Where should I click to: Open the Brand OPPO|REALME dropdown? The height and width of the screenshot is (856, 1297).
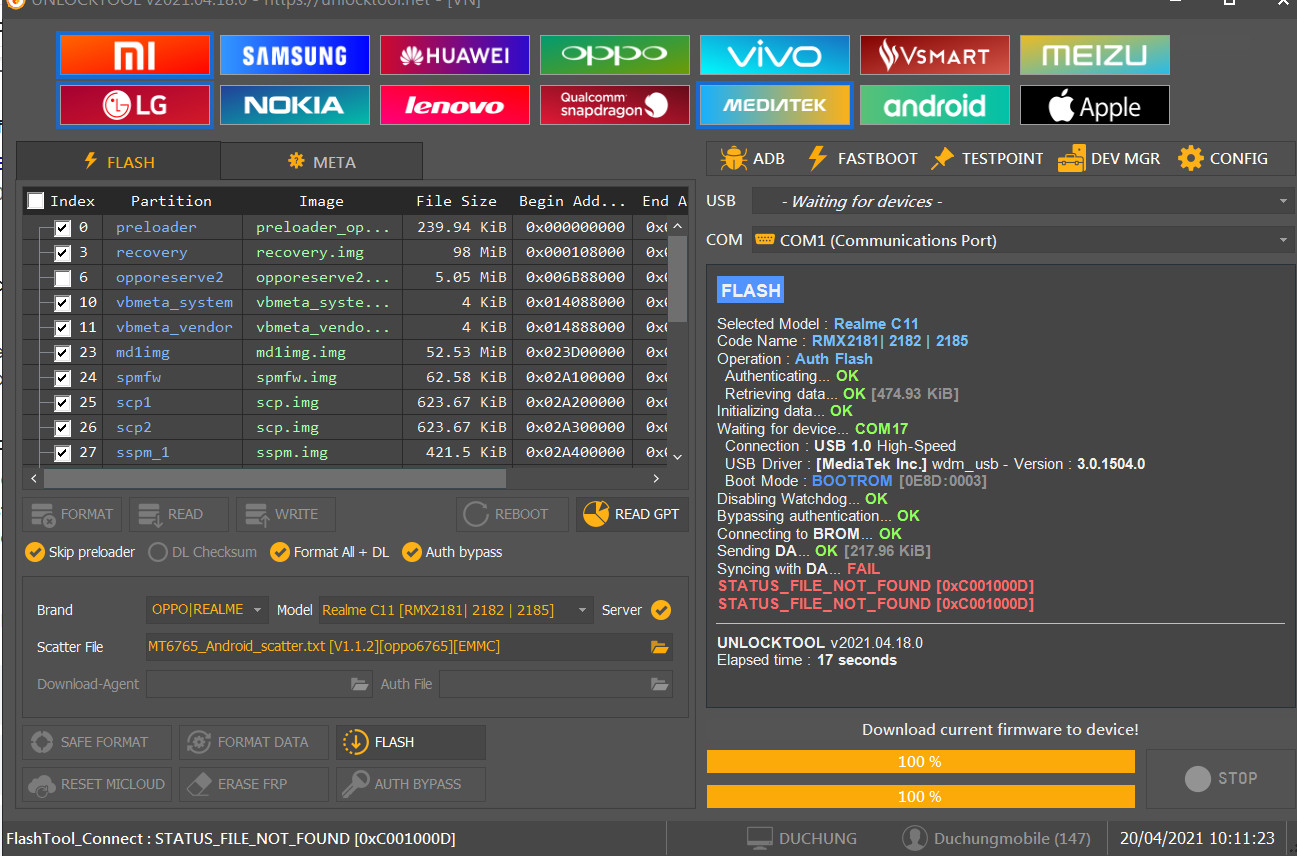point(207,609)
